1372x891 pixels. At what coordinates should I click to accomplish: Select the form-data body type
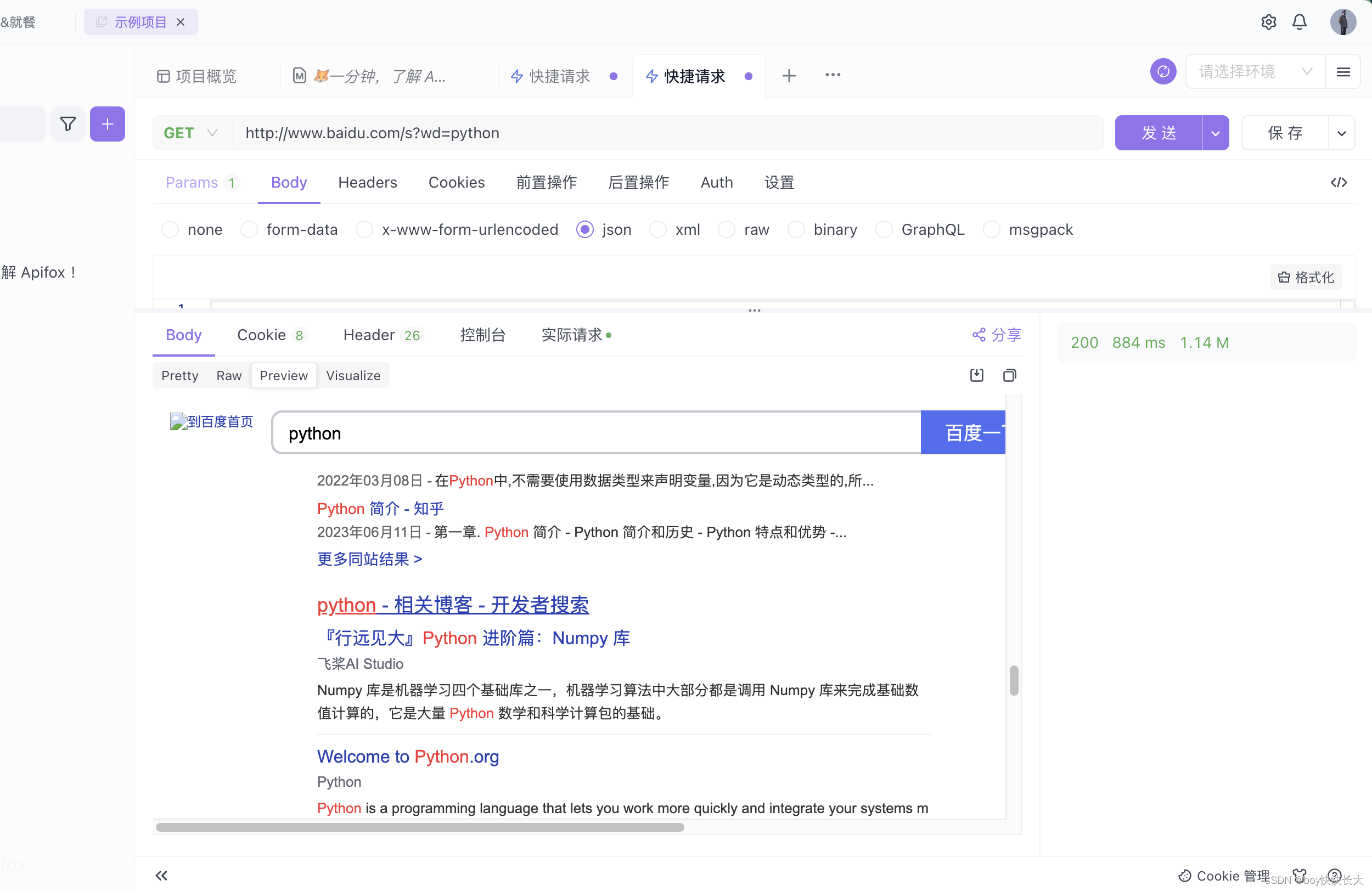pyautogui.click(x=289, y=229)
